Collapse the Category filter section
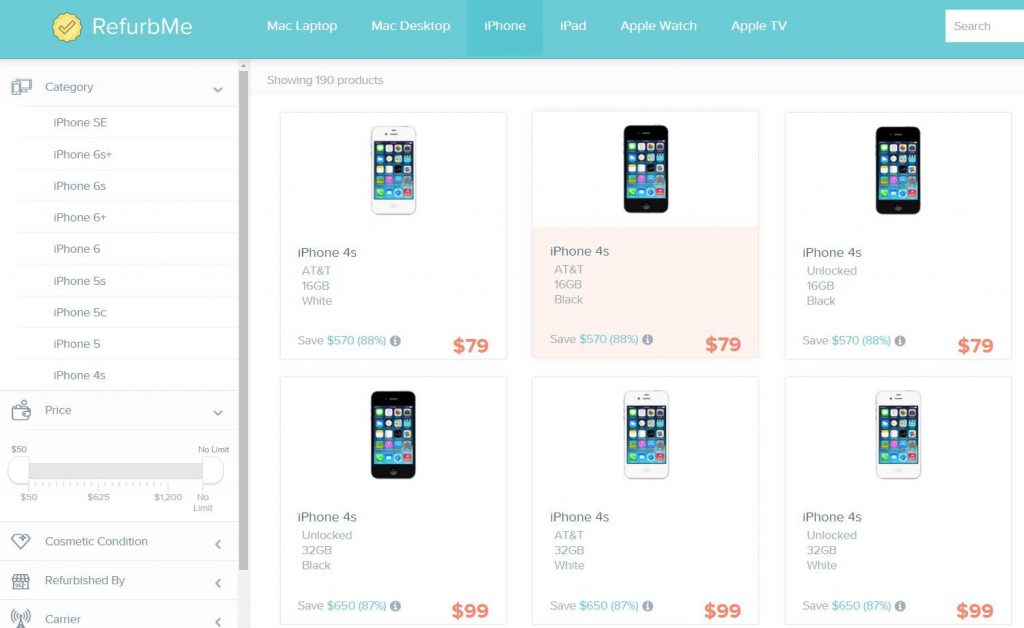 pyautogui.click(x=218, y=89)
